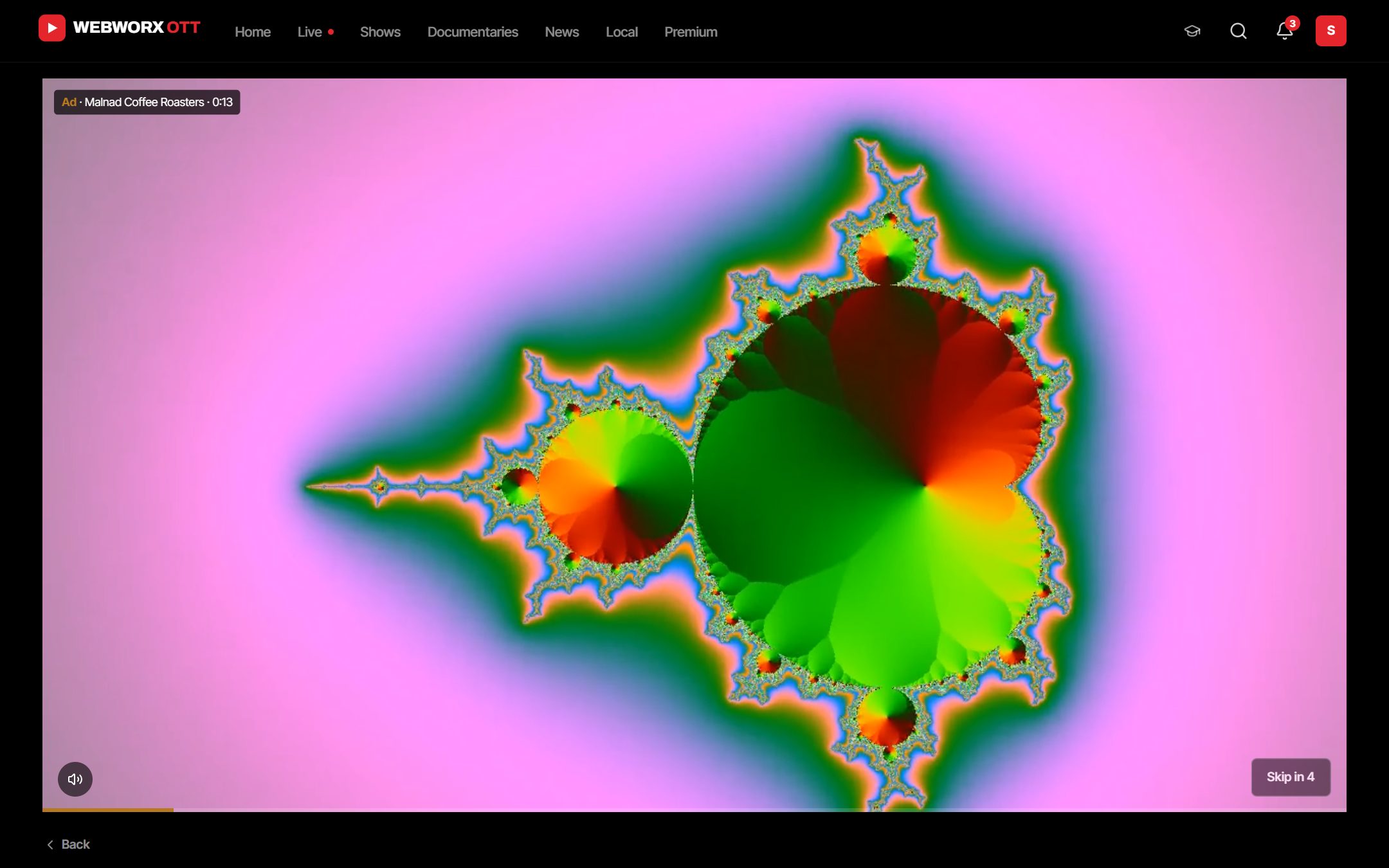Click the ad progress bar
The height and width of the screenshot is (868, 1389).
tap(694, 810)
